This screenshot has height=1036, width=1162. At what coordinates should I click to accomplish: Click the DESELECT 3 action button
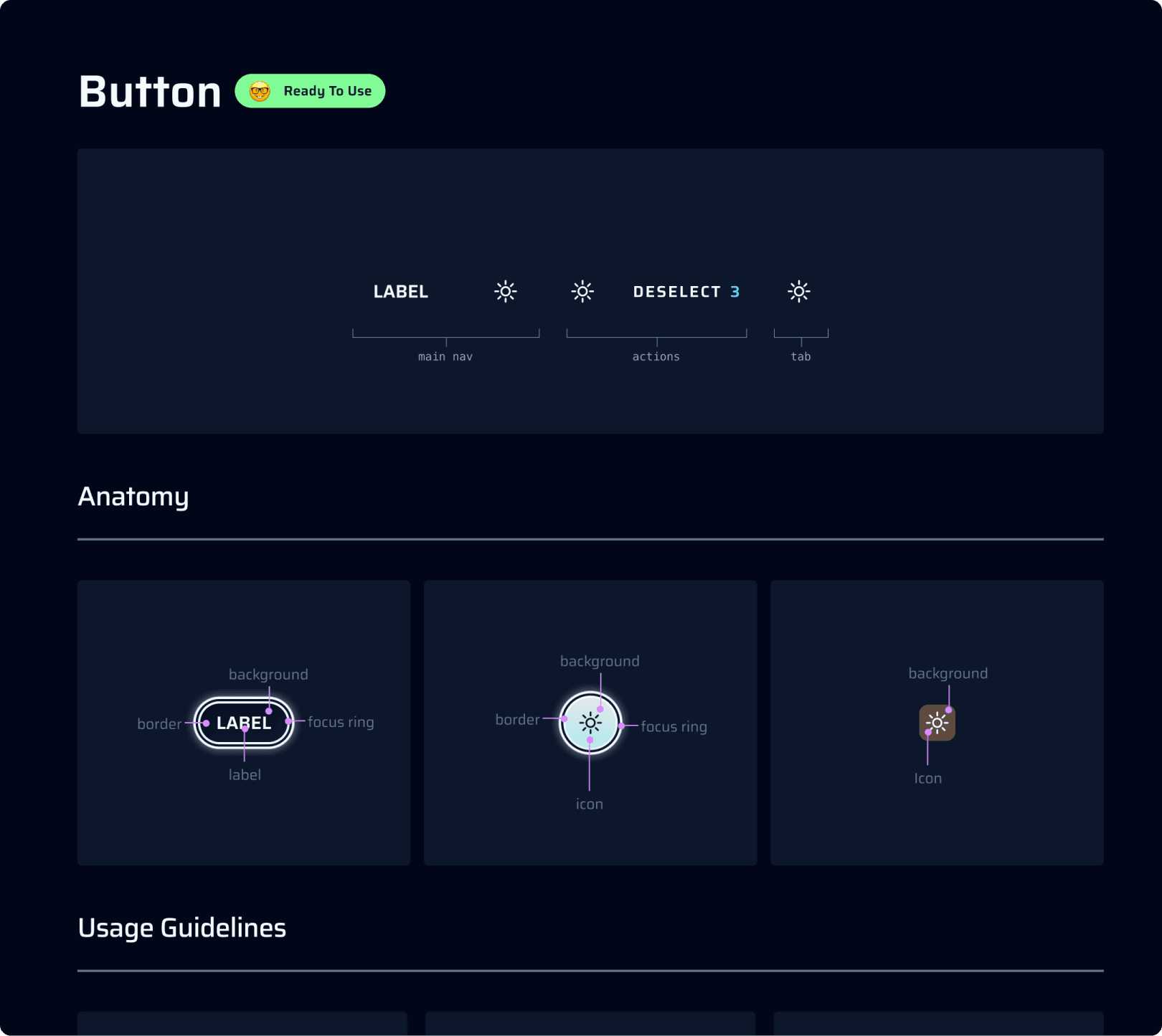[686, 292]
